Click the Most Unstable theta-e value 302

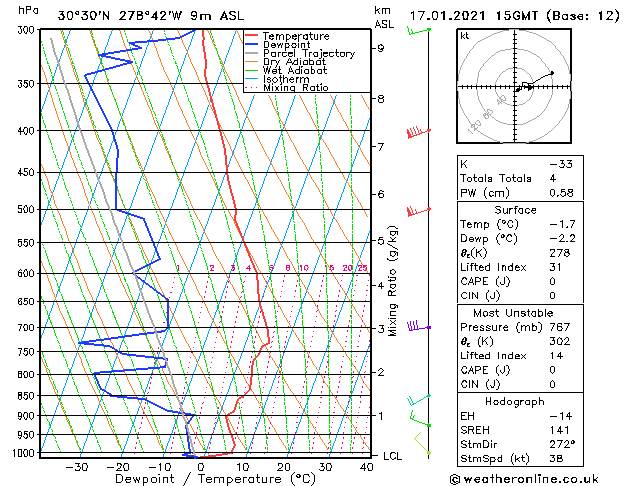[560, 341]
